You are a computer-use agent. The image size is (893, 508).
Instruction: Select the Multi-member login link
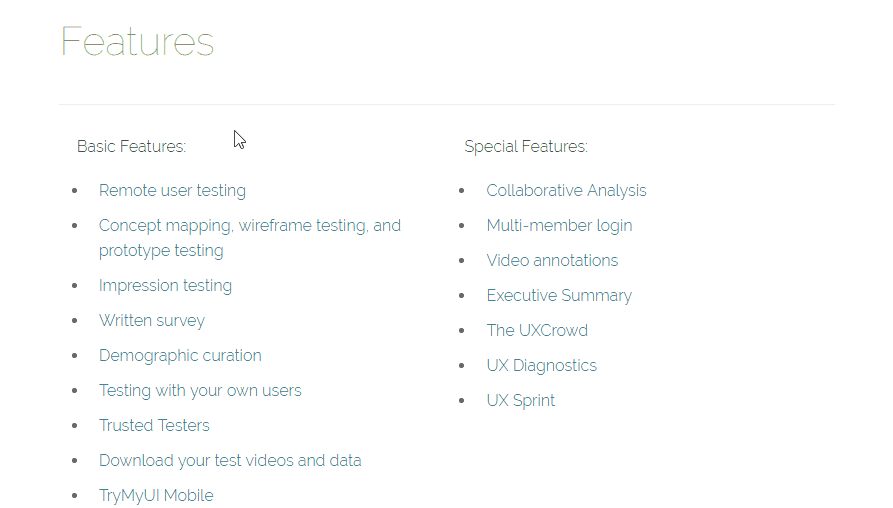point(559,226)
